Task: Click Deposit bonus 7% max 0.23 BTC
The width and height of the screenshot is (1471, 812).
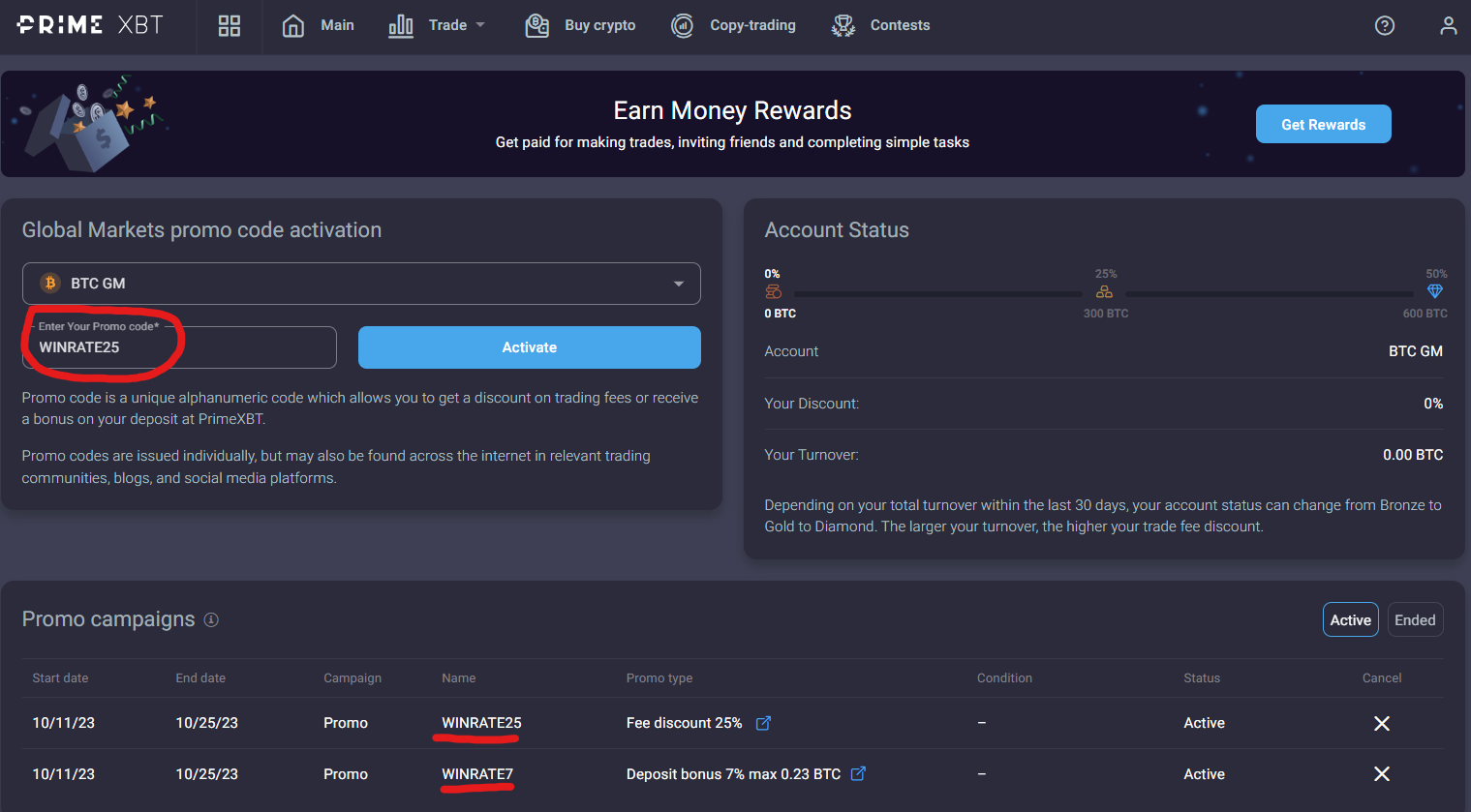Action: tap(733, 774)
